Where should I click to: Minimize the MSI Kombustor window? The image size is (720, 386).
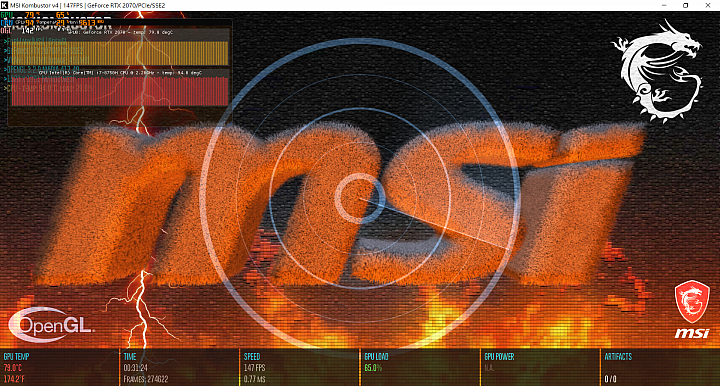[664, 5]
